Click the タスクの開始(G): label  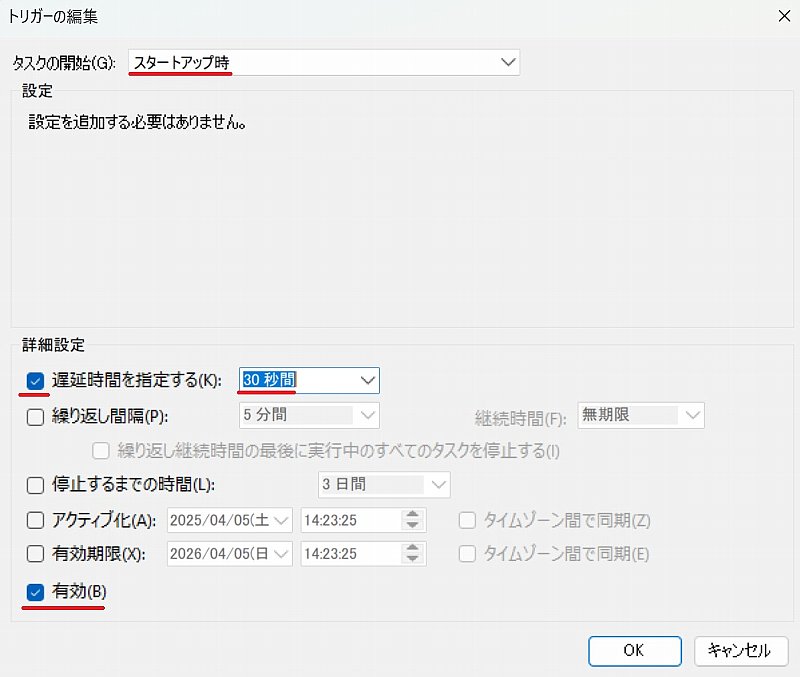point(64,63)
